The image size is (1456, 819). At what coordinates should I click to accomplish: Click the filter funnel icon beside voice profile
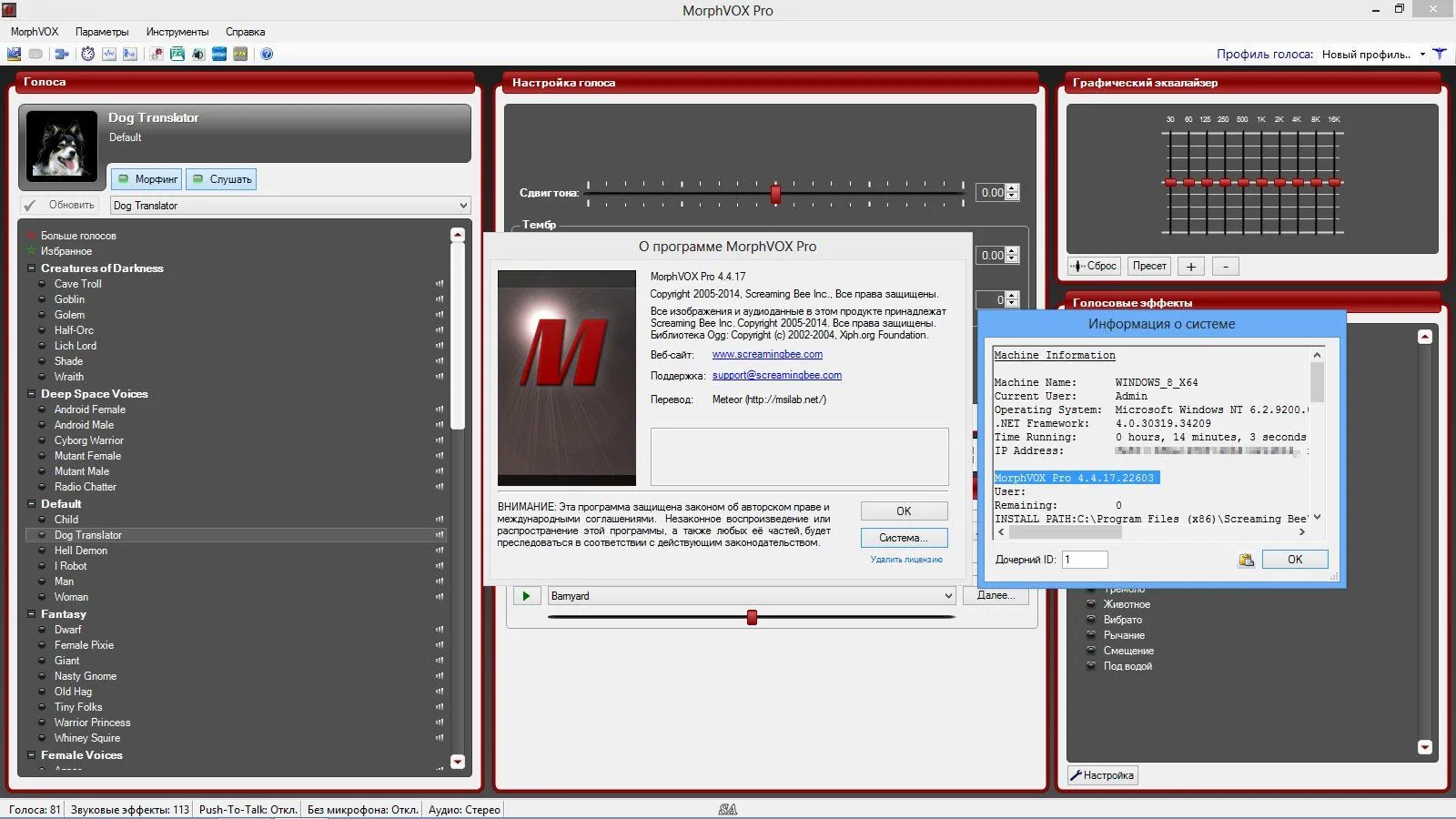(1440, 54)
